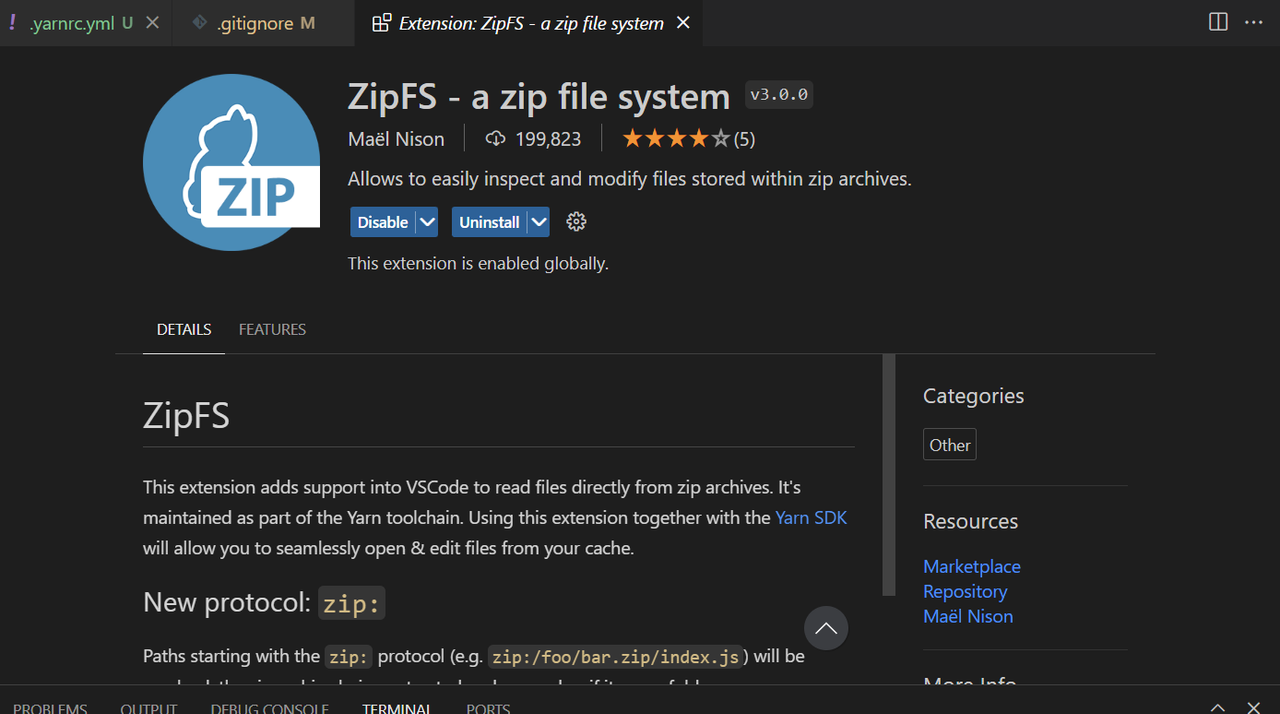Select the DETAILS tab
The image size is (1280, 714).
point(184,329)
